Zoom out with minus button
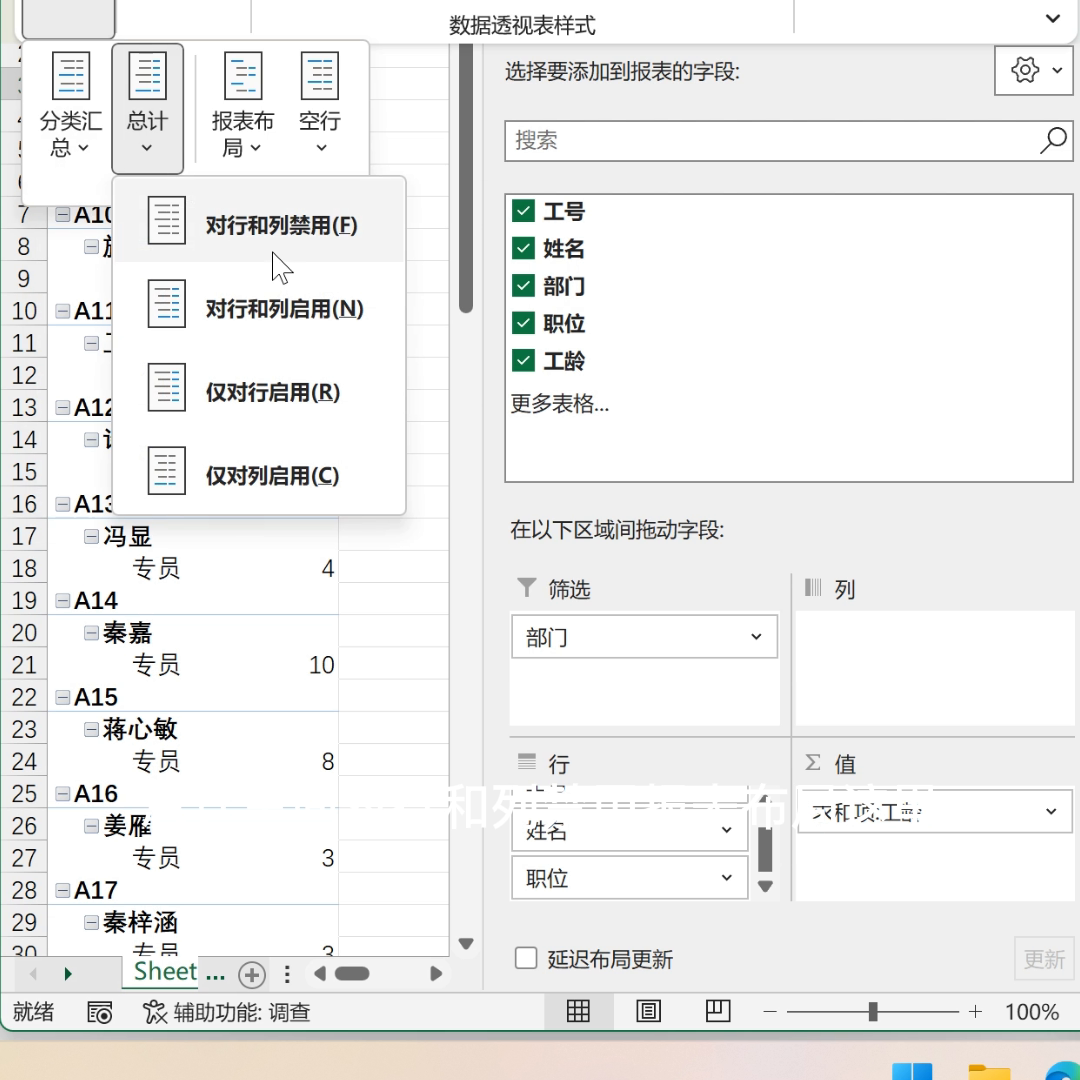Viewport: 1080px width, 1080px height. tap(770, 1012)
